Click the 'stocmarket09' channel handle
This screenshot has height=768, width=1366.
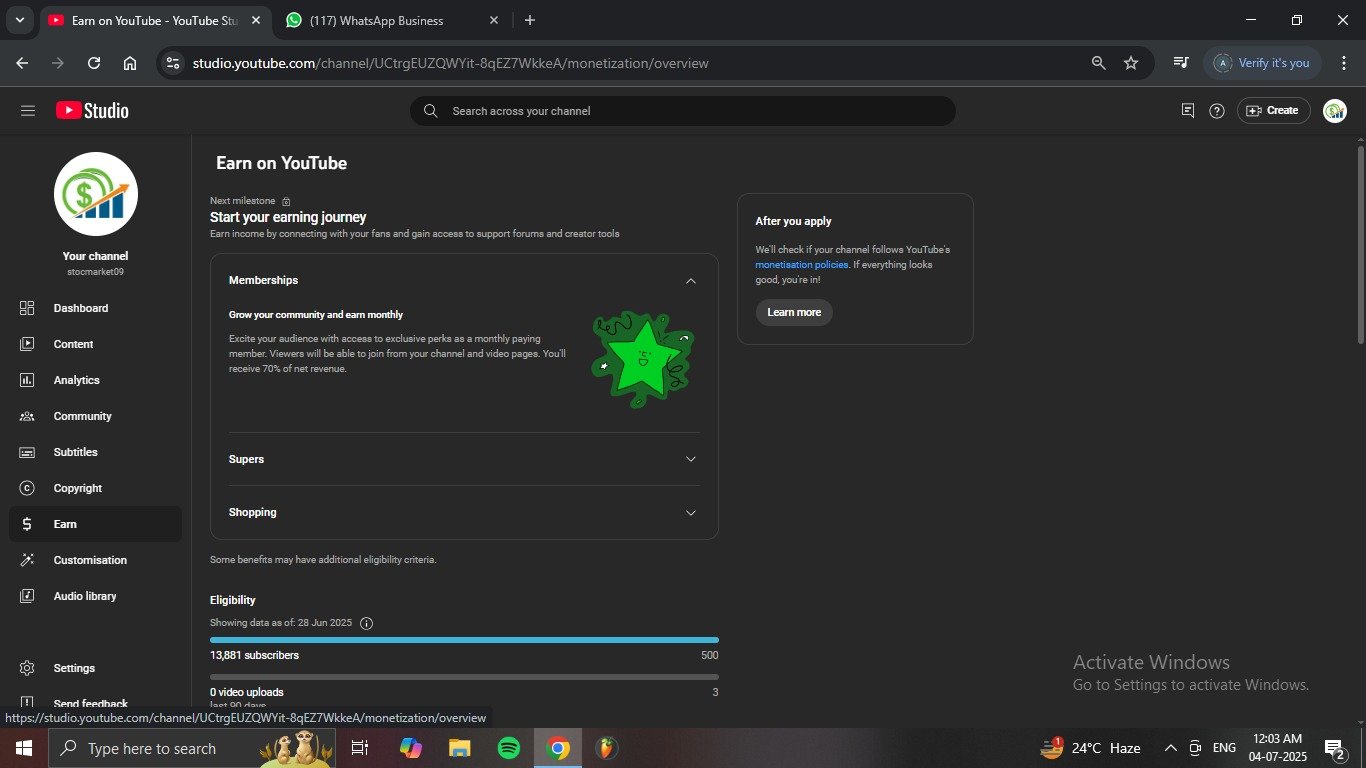[96, 272]
